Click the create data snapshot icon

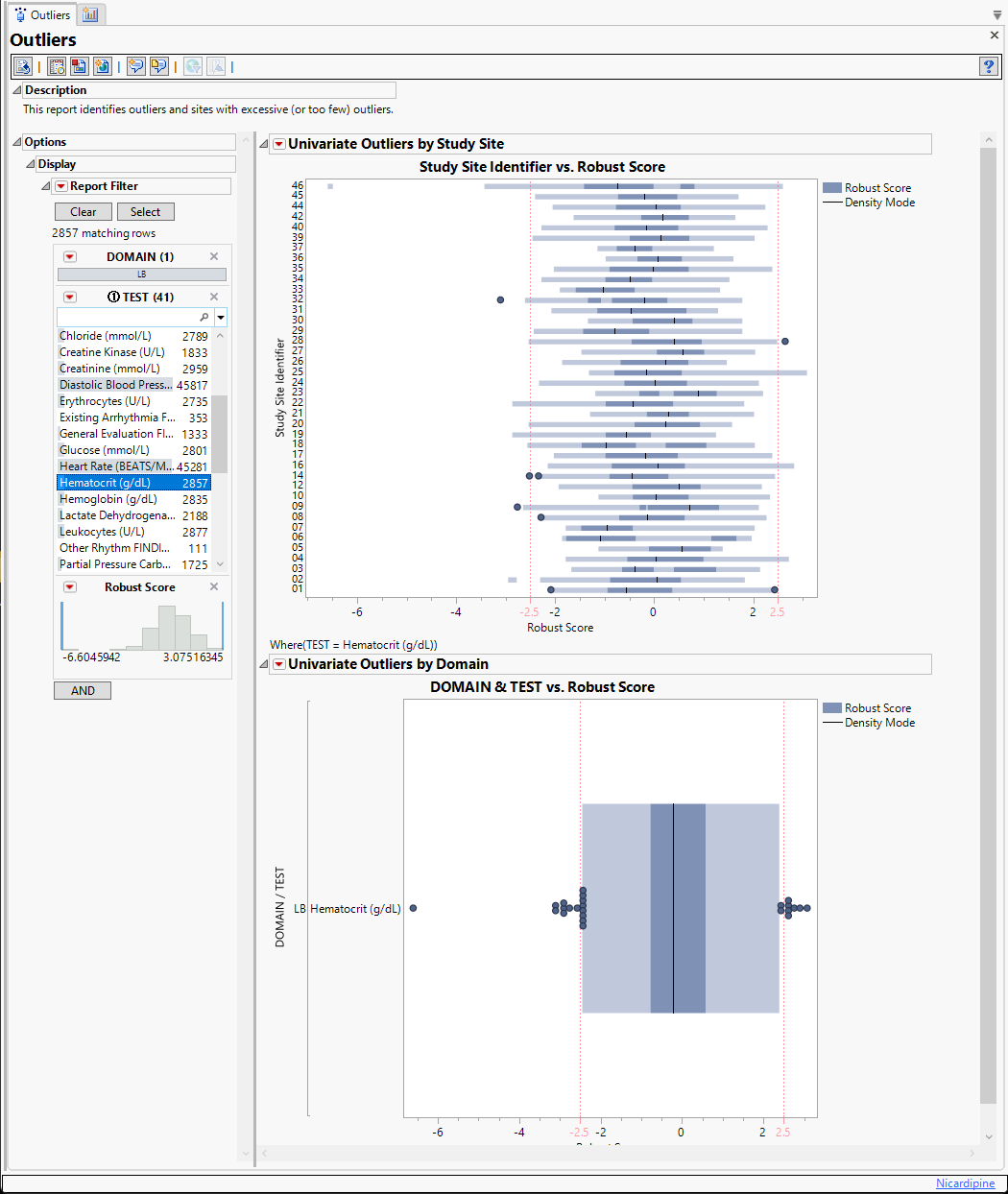click(x=79, y=65)
